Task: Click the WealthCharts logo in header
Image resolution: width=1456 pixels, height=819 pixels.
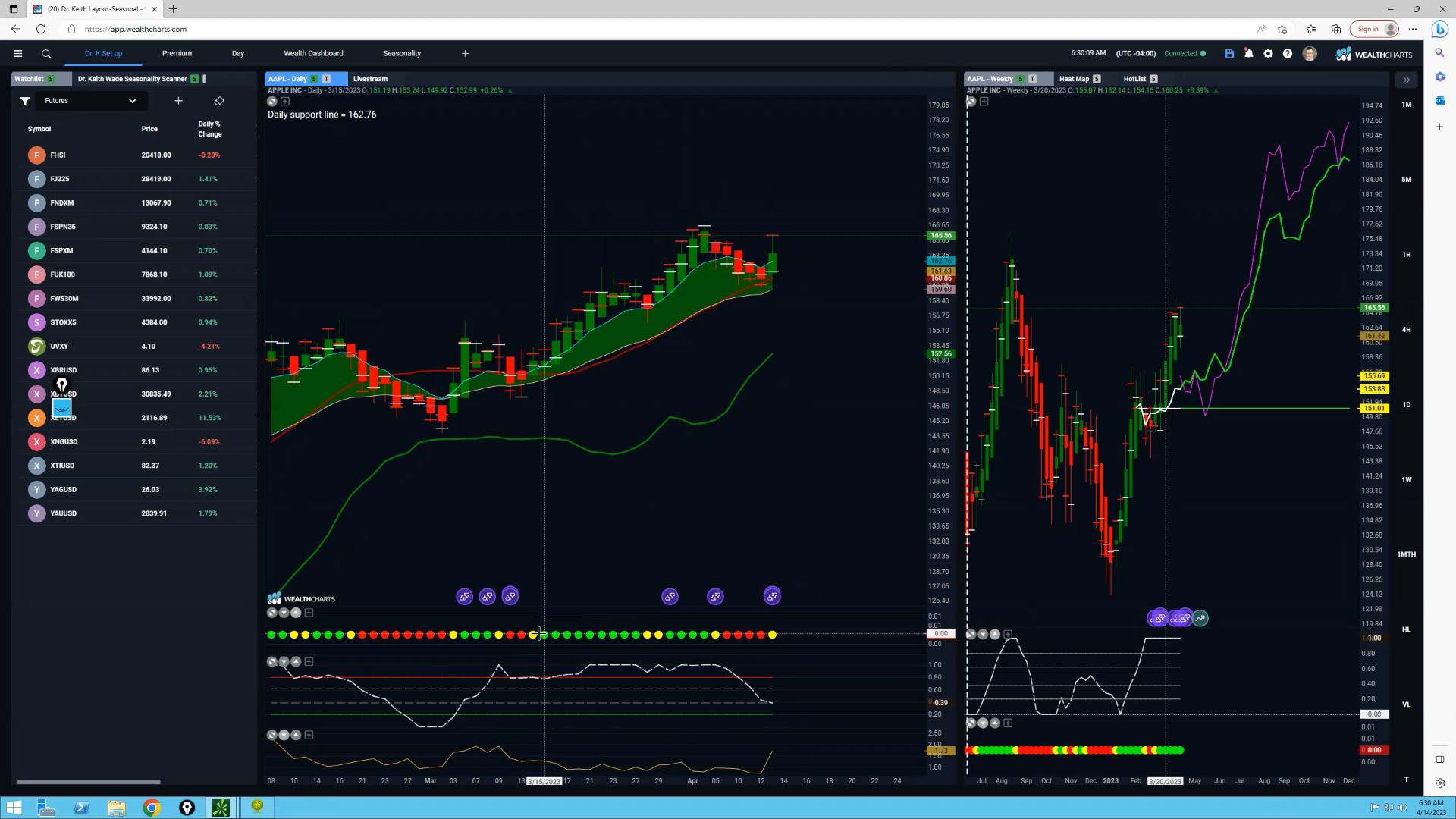Action: click(x=1374, y=55)
